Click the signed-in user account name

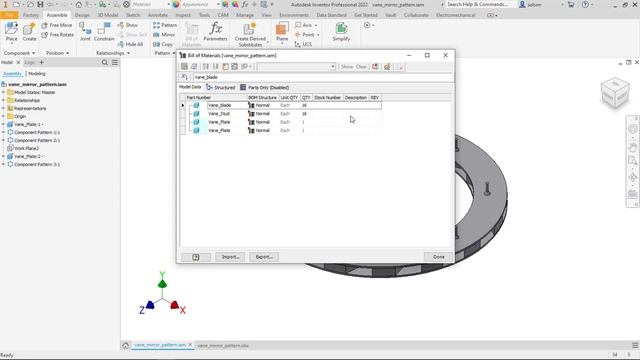point(534,4)
